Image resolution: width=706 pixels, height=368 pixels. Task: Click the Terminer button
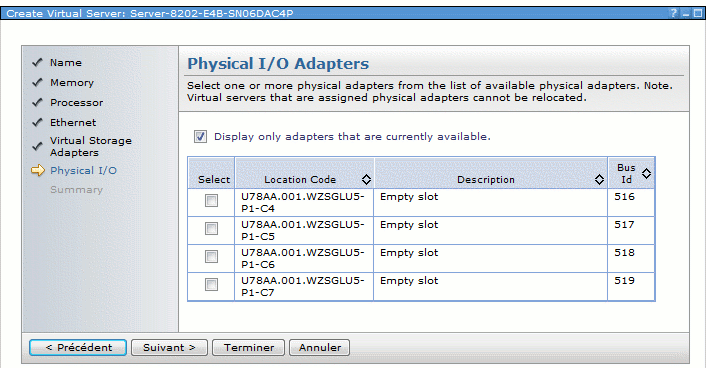point(249,347)
